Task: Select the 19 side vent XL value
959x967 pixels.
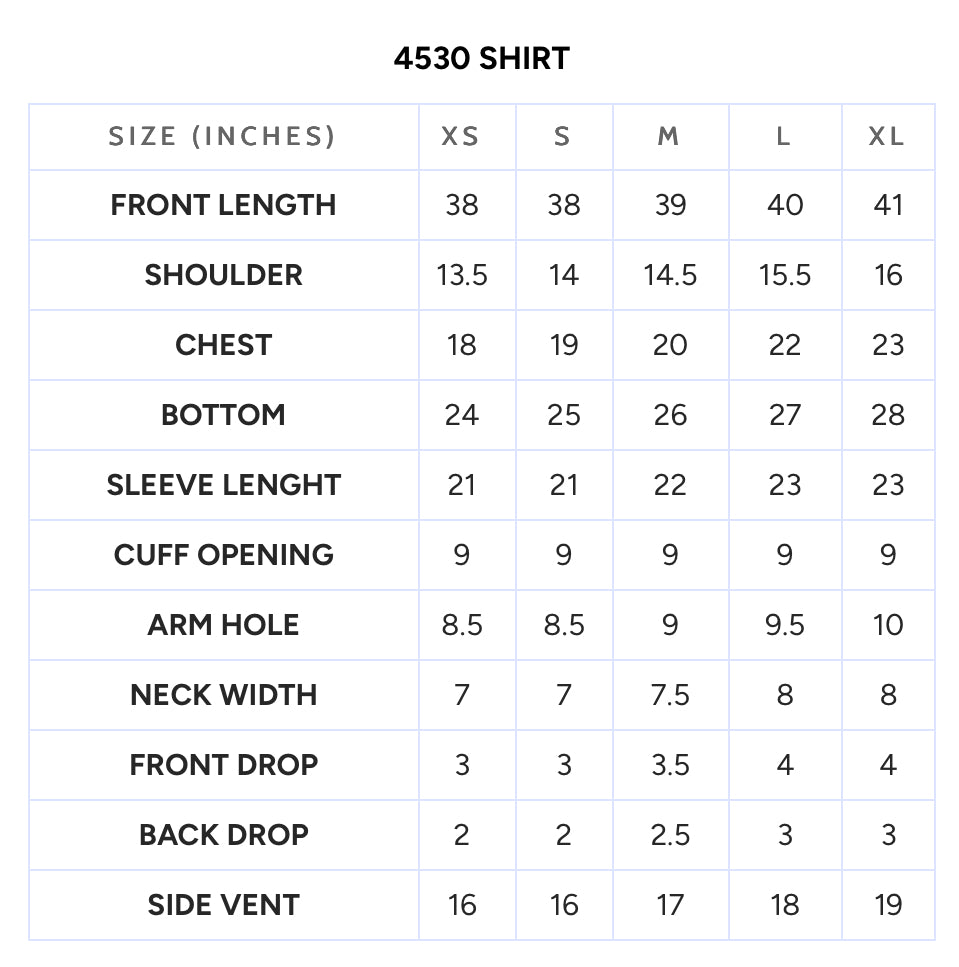Action: pos(888,905)
